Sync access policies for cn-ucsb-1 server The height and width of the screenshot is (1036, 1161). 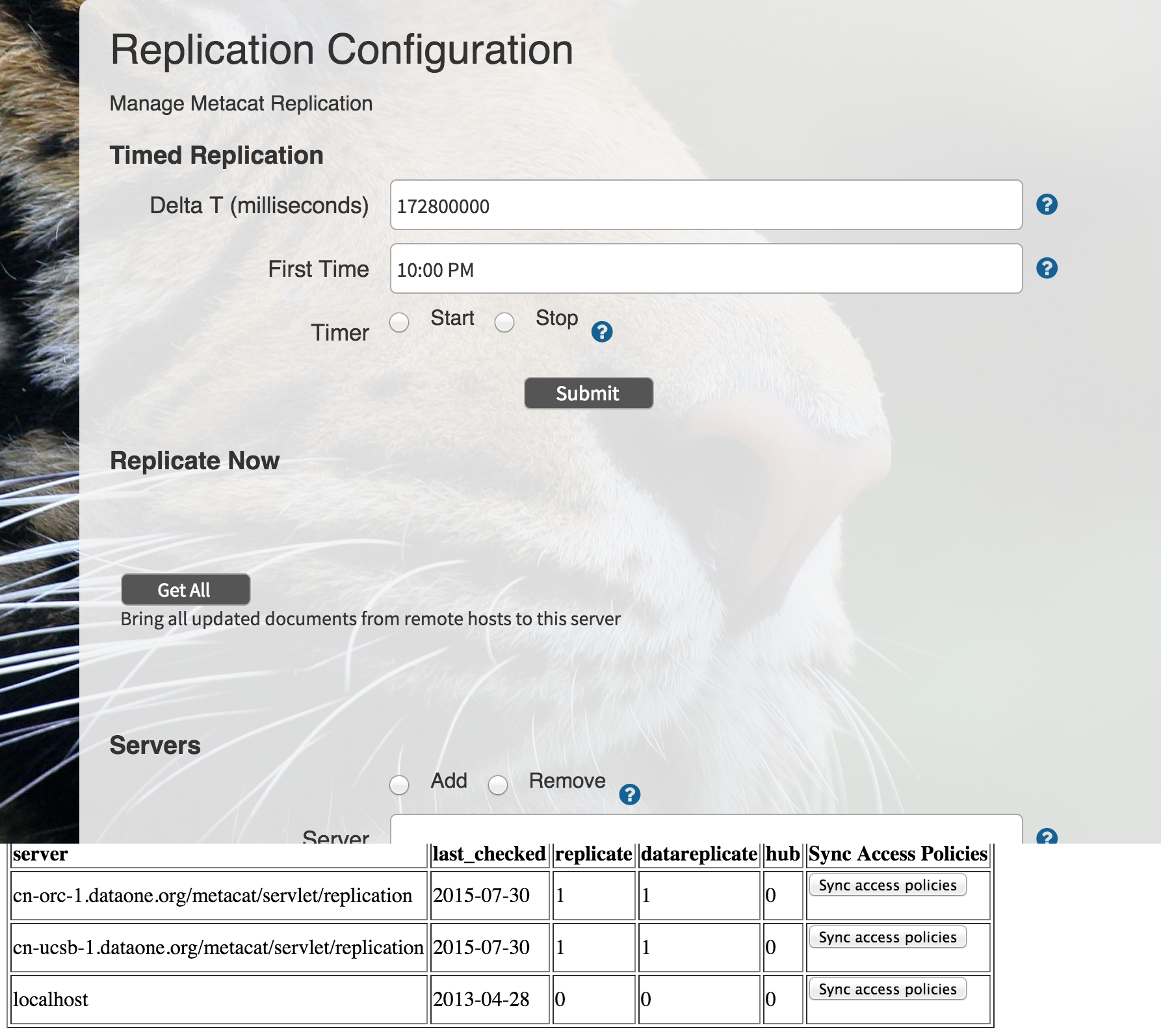(887, 937)
